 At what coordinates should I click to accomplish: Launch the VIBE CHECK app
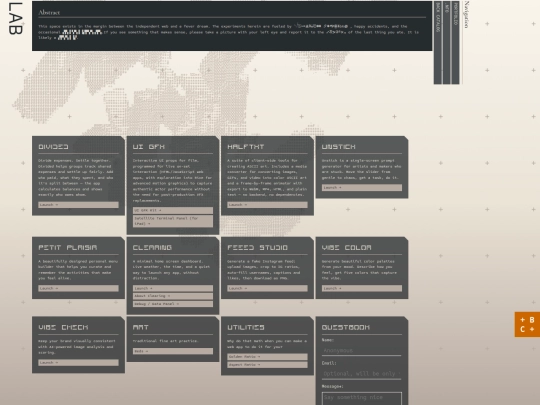click(x=79, y=363)
